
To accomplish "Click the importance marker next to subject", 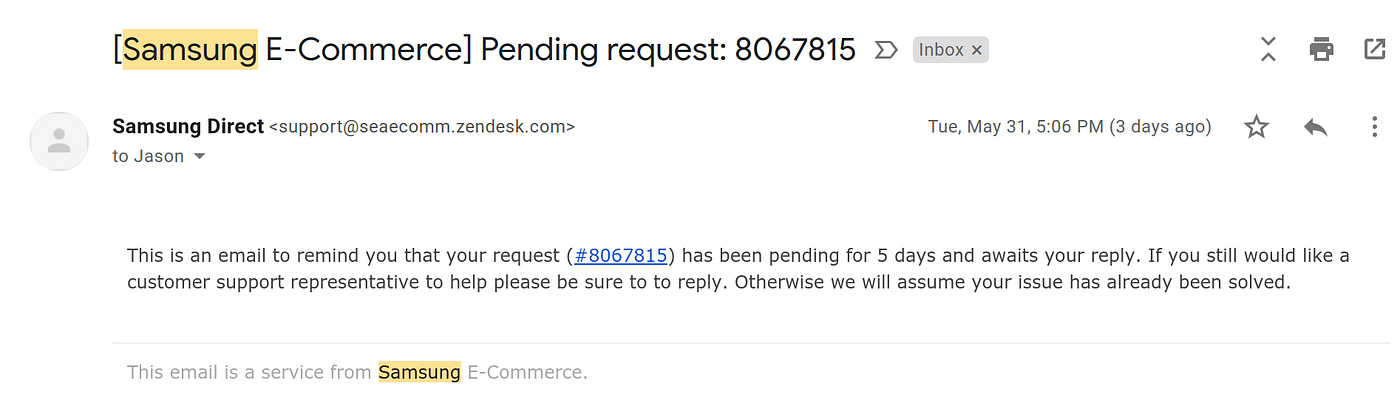I will 885,50.
